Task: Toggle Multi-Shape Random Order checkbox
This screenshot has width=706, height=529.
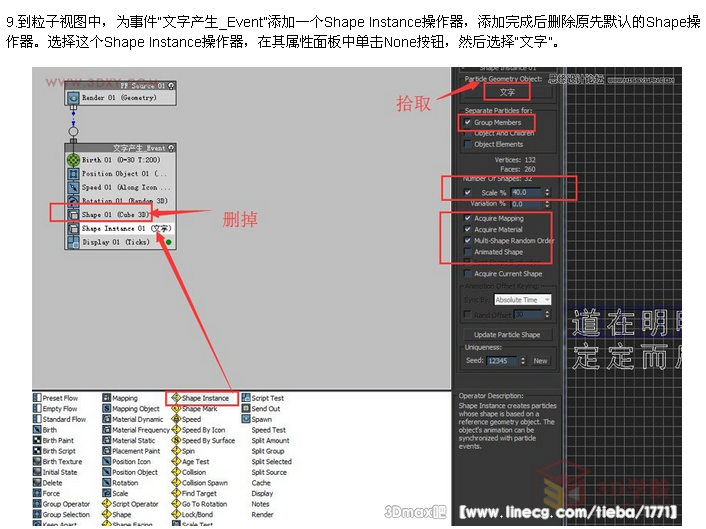Action: coord(468,240)
